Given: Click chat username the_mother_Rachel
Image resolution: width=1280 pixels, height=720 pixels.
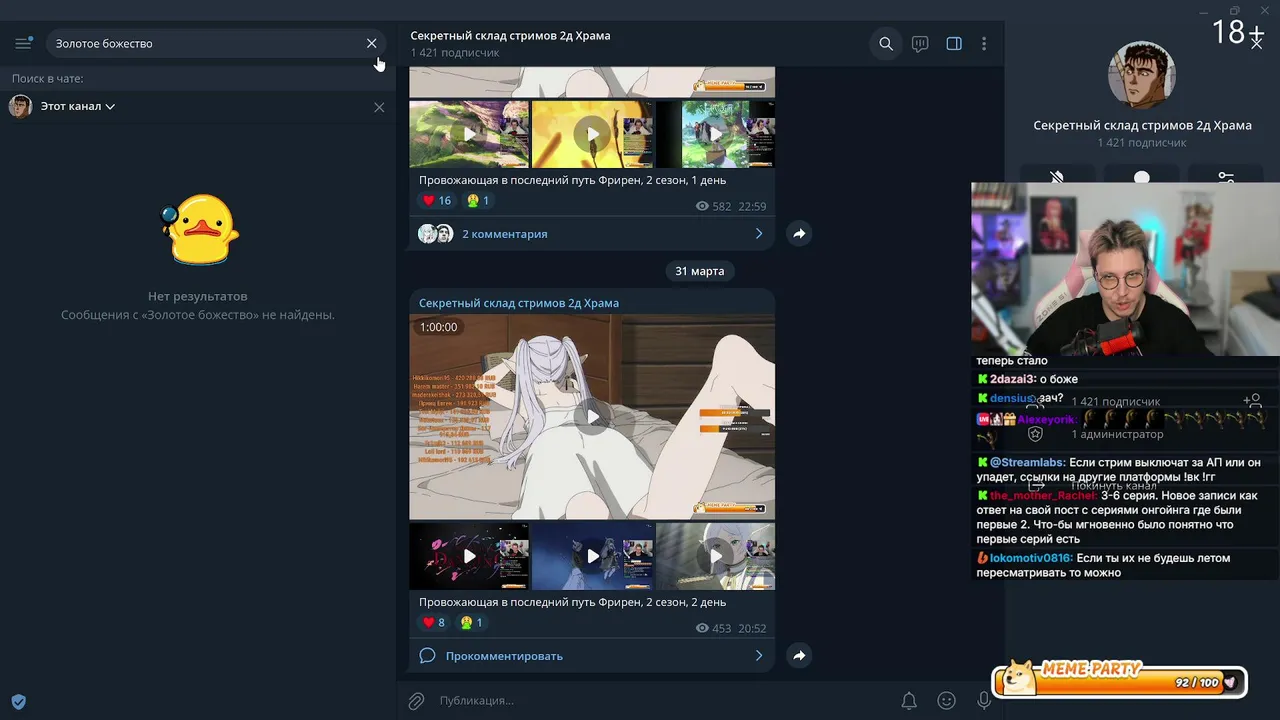Looking at the screenshot, I should coord(1044,496).
